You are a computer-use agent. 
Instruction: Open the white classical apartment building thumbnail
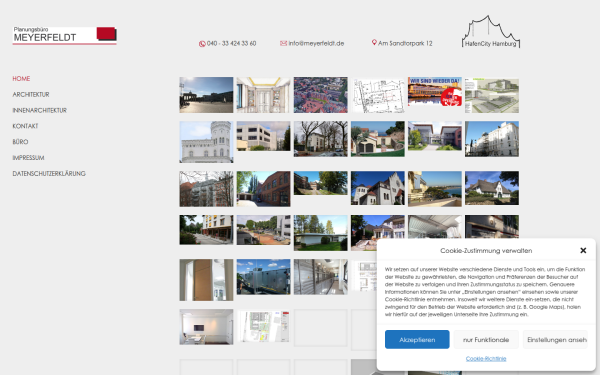coord(492,139)
